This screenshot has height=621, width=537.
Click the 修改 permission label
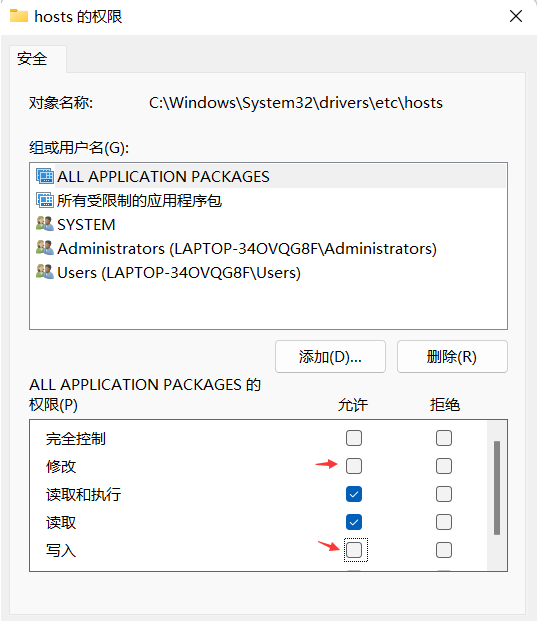pyautogui.click(x=61, y=467)
